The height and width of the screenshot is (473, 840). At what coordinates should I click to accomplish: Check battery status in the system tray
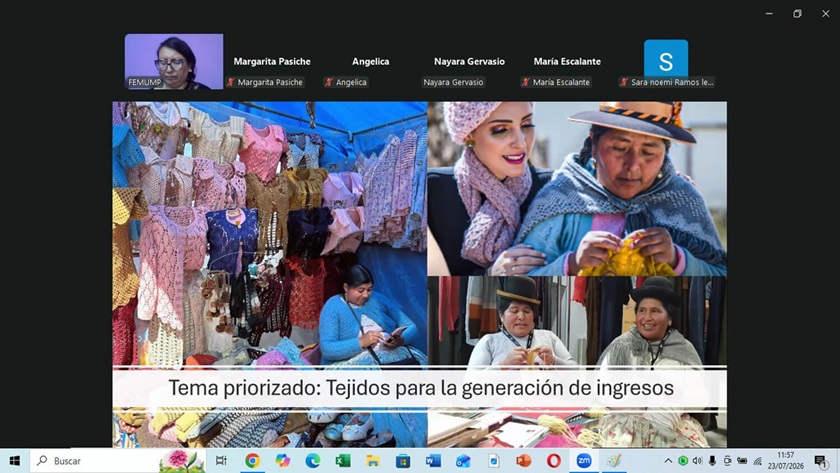pos(742,461)
